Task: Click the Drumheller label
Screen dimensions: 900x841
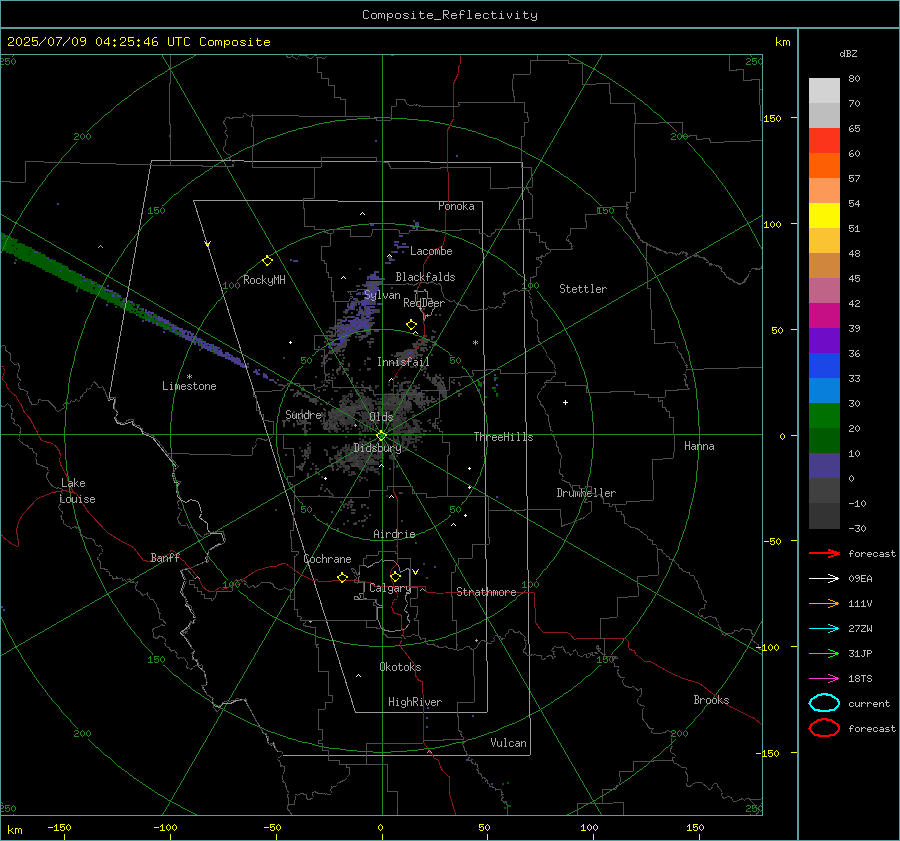Action: [x=586, y=493]
